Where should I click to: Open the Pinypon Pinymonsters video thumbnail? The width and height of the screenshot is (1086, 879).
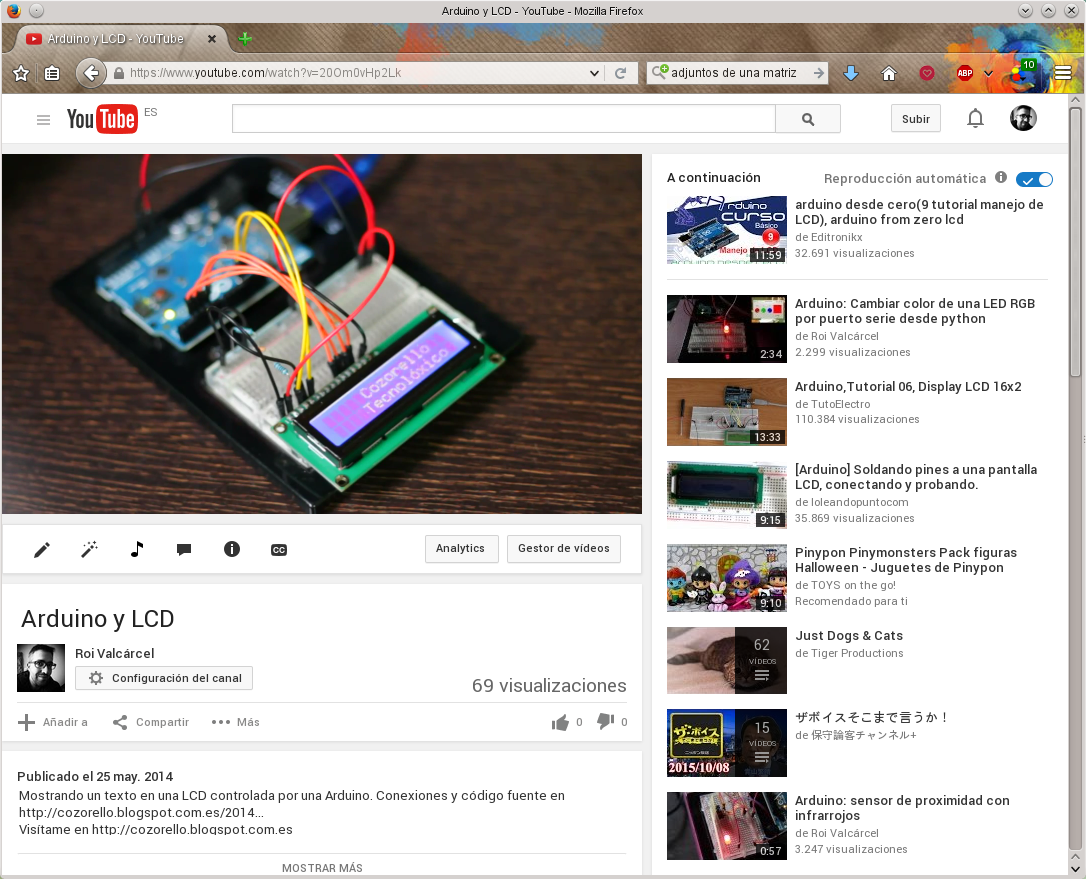pyautogui.click(x=727, y=578)
